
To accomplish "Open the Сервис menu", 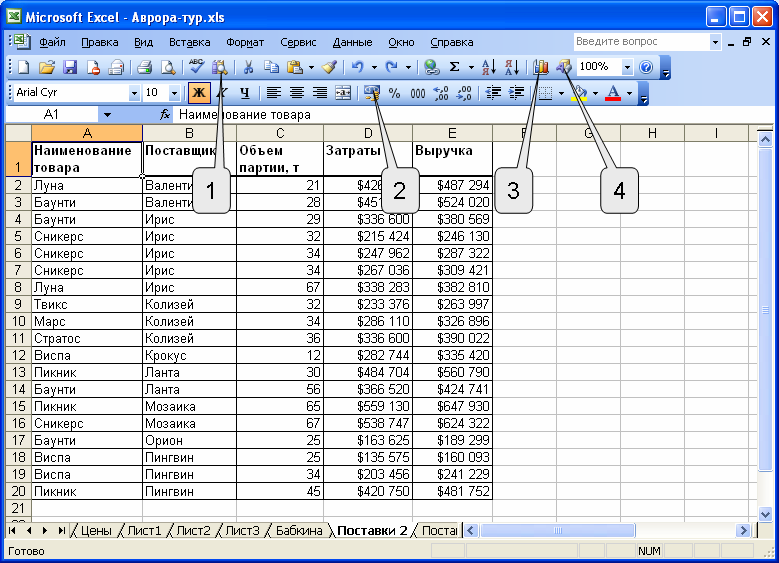I will pos(298,42).
